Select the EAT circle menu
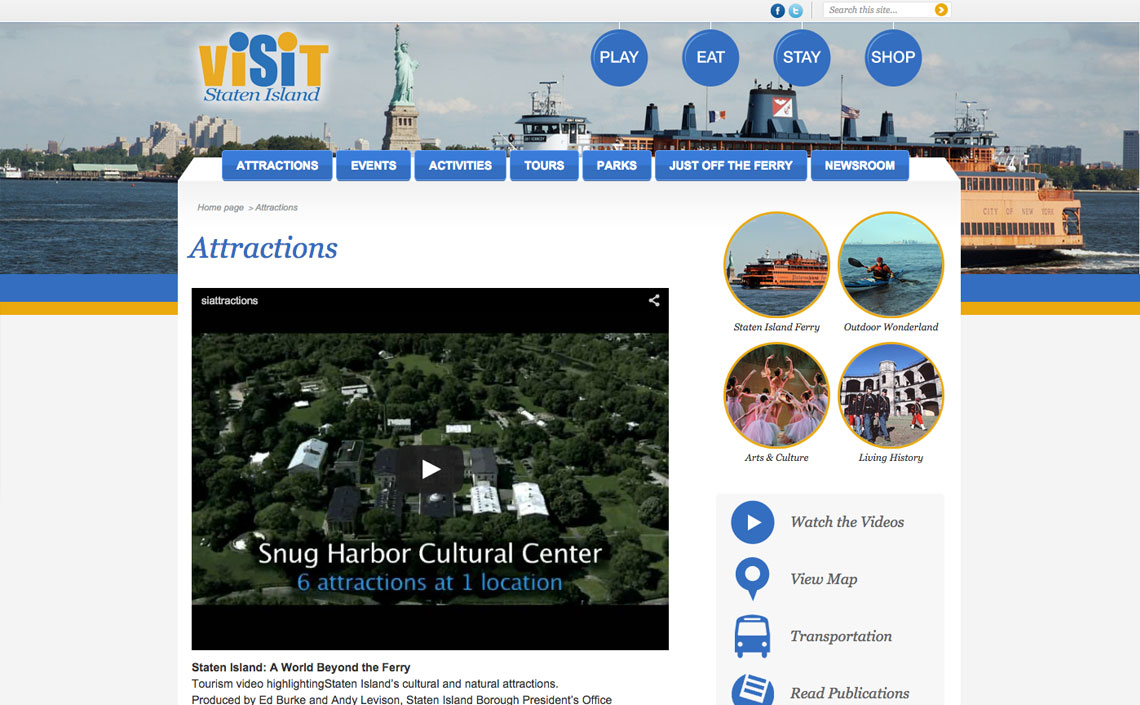 pyautogui.click(x=710, y=57)
